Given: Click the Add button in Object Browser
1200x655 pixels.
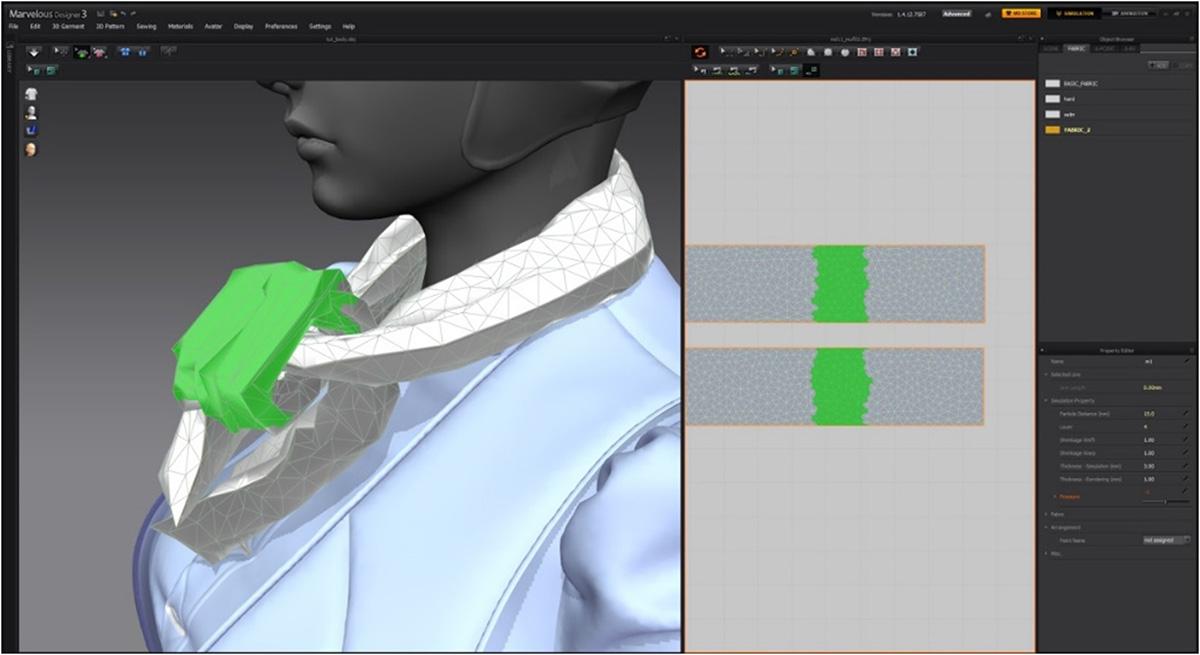Looking at the screenshot, I should (x=1159, y=64).
